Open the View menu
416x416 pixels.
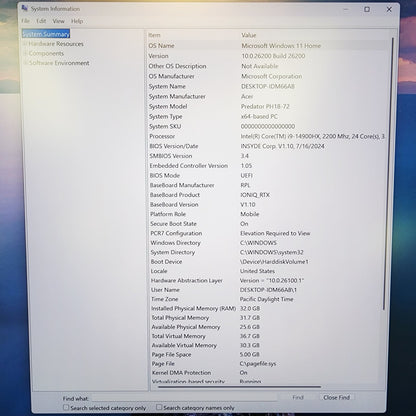point(59,21)
